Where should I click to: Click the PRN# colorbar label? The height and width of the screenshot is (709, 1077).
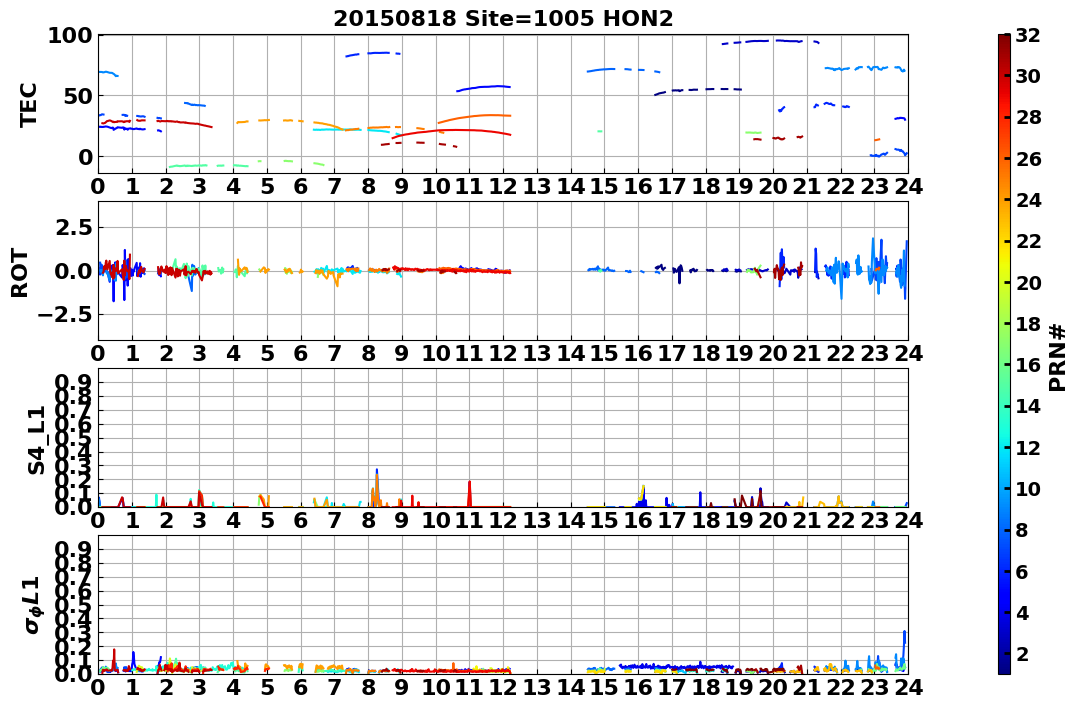pos(1058,357)
